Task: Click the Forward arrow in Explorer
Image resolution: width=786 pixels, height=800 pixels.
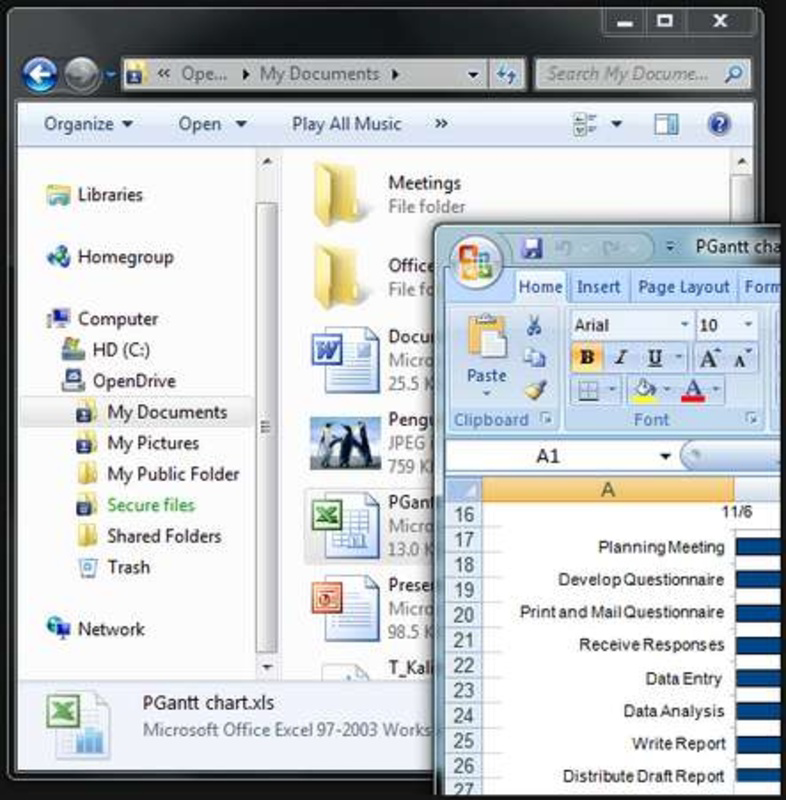Action: (x=82, y=74)
